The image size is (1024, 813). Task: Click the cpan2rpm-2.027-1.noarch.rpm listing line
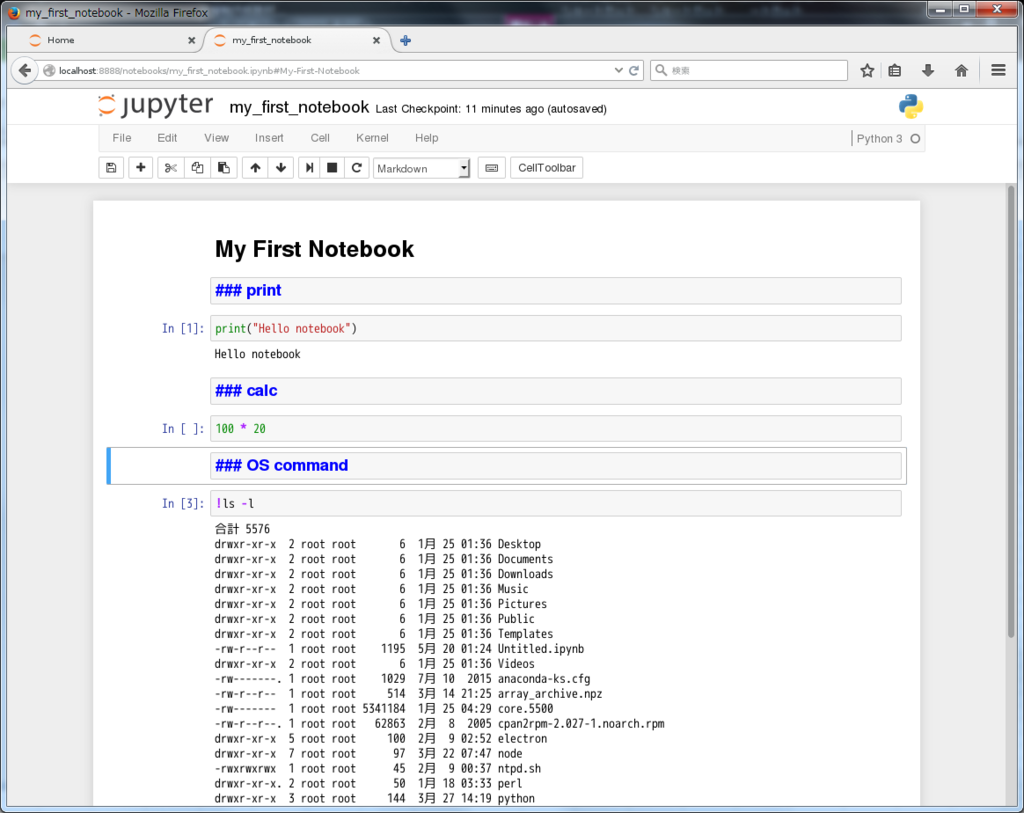pyautogui.click(x=440, y=724)
